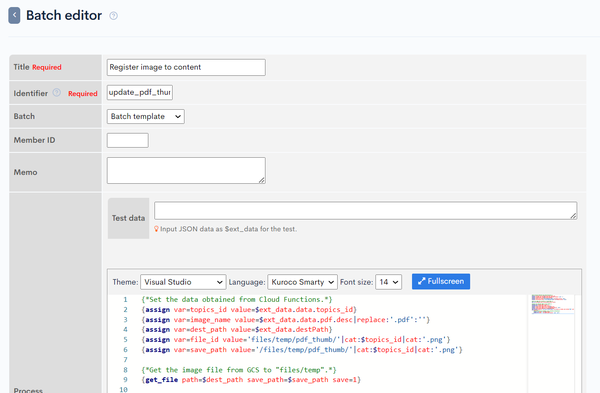Click the Memo textarea resize handle
Viewport: 600px width, 393px height.
click(x=262, y=180)
